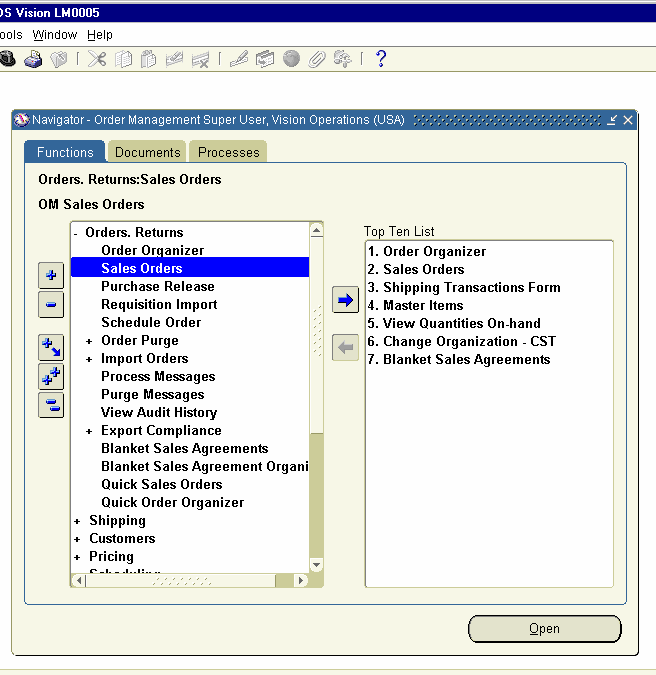Add selection to Top Ten List arrow
The height and width of the screenshot is (675, 656).
point(345,300)
